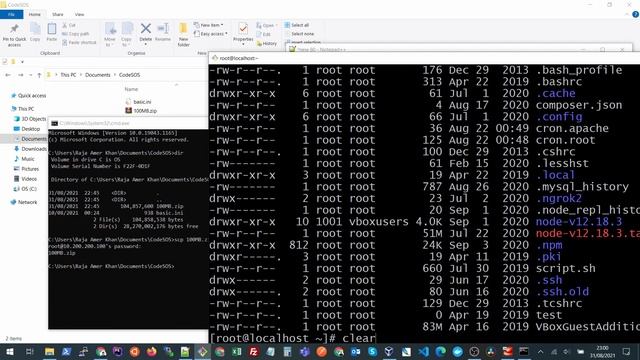Click Select none in ribbon

299,34
